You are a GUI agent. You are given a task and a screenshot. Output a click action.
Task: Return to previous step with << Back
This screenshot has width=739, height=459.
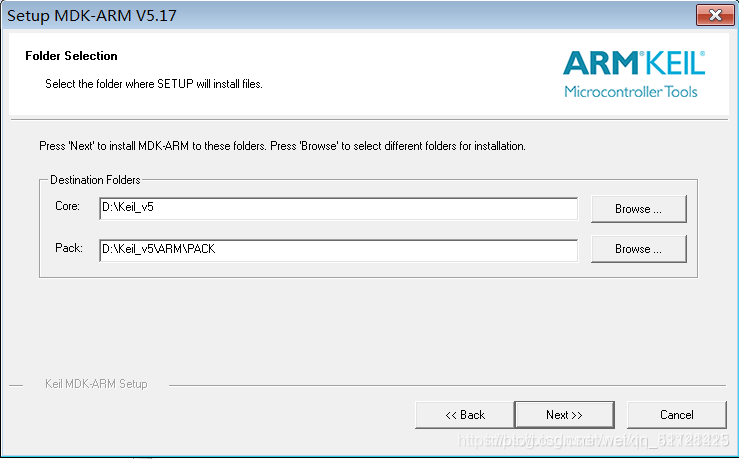pyautogui.click(x=465, y=415)
